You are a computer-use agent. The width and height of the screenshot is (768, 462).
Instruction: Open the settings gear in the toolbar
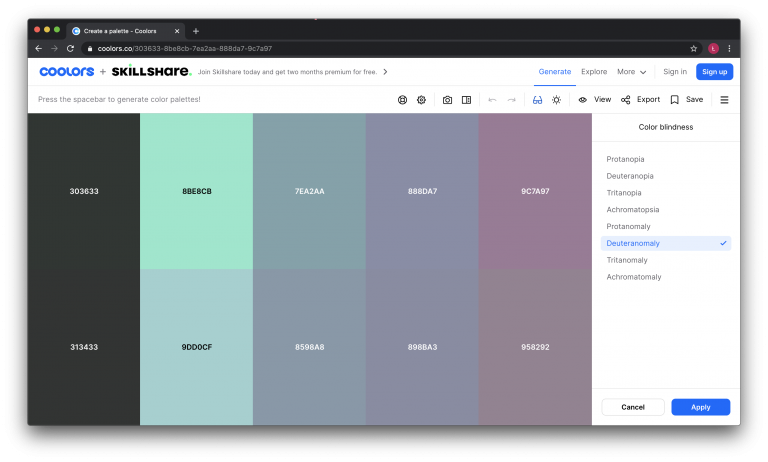[x=421, y=100]
